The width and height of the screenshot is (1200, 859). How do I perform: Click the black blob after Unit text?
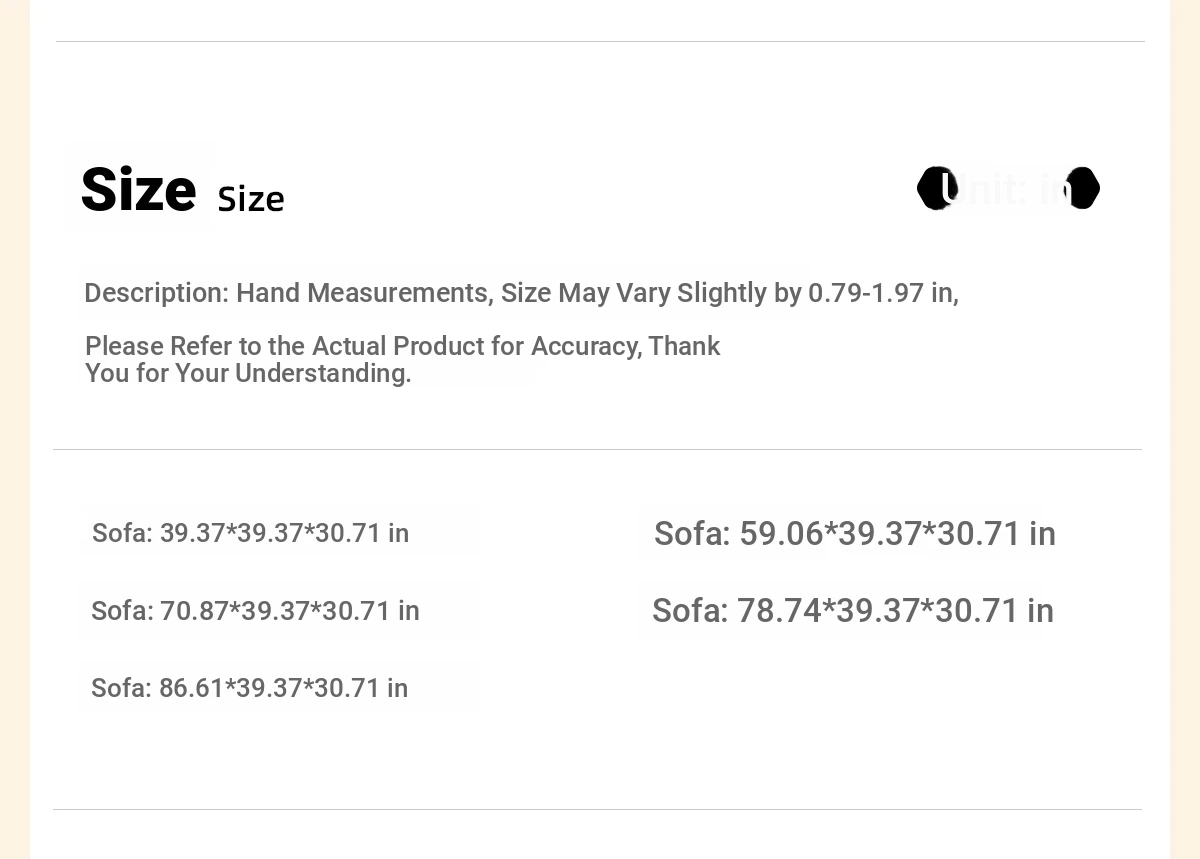coord(1083,188)
